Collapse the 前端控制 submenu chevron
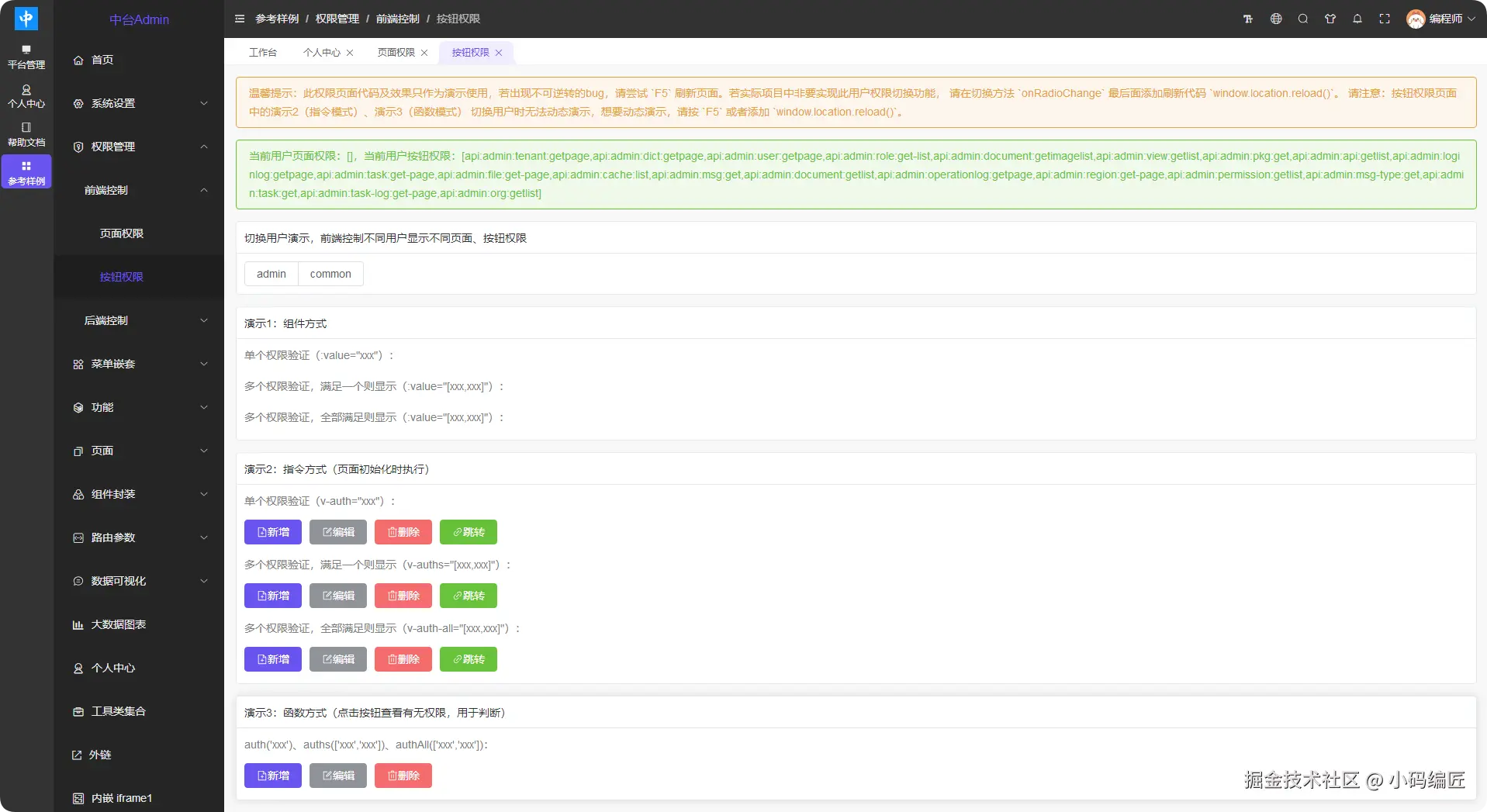 click(204, 190)
